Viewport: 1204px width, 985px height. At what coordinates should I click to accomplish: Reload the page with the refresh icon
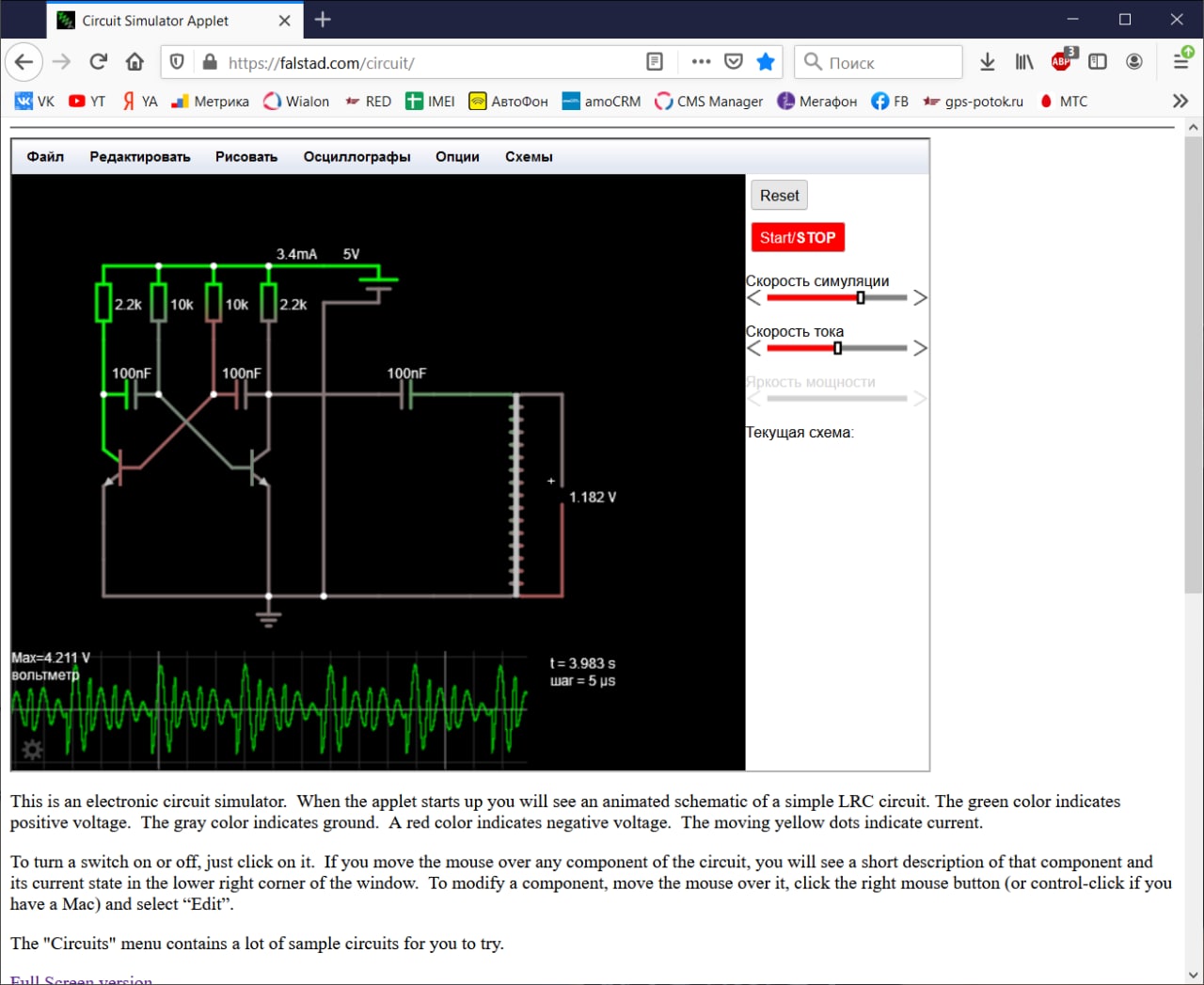click(x=98, y=62)
